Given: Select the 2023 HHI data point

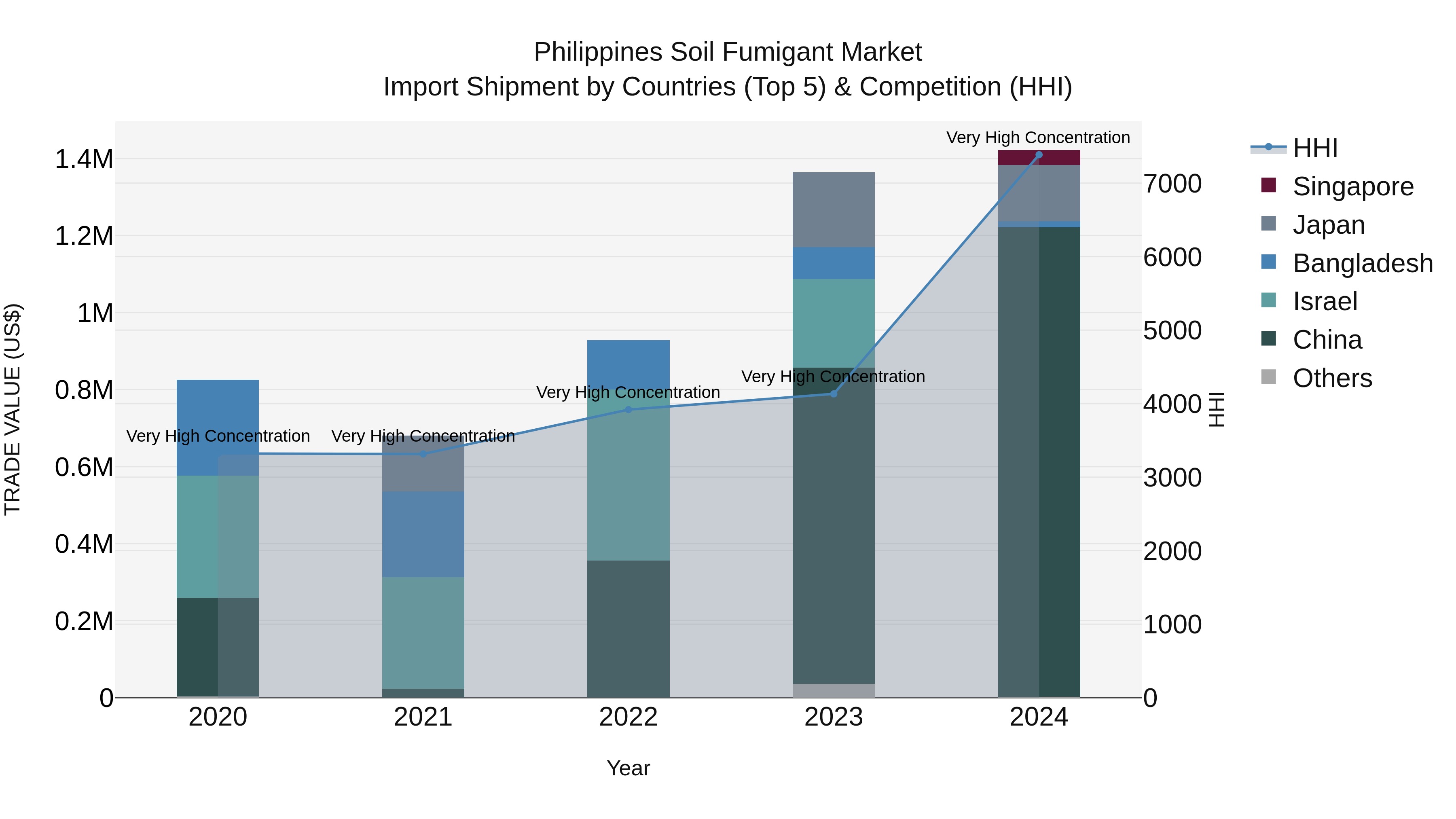Looking at the screenshot, I should [834, 394].
